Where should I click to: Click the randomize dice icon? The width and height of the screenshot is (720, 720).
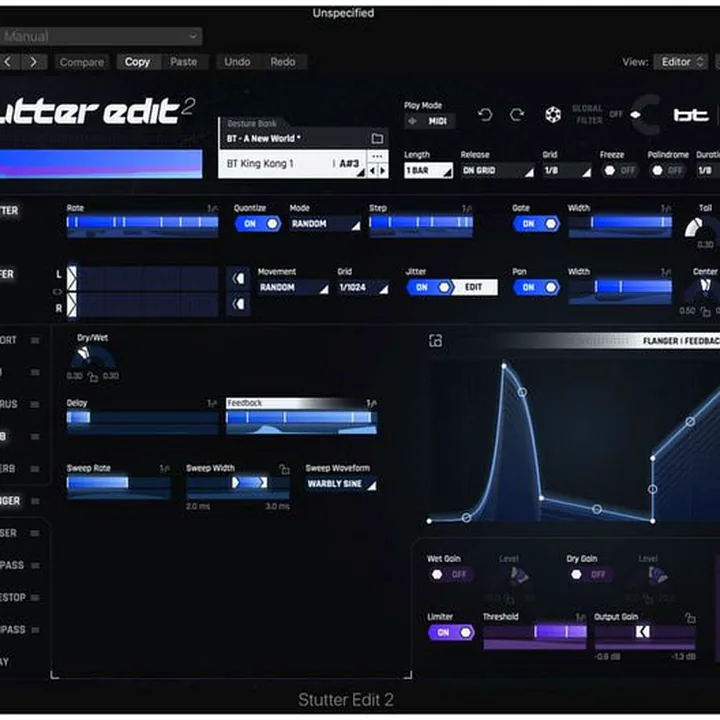pyautogui.click(x=553, y=114)
